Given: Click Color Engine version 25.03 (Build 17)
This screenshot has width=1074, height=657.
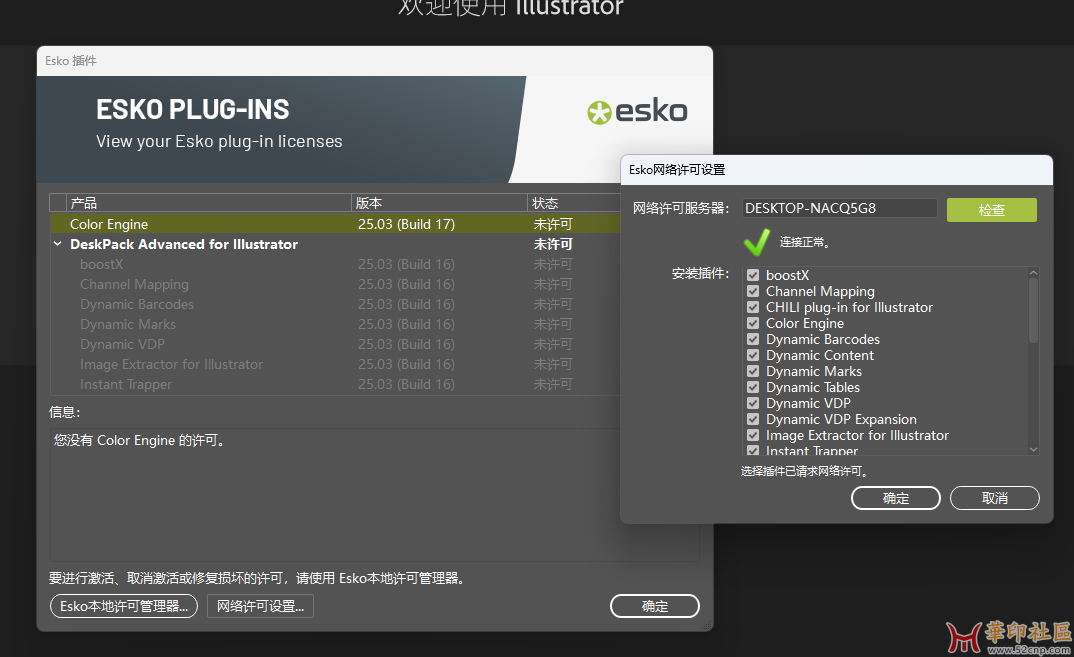Looking at the screenshot, I should click(406, 224).
